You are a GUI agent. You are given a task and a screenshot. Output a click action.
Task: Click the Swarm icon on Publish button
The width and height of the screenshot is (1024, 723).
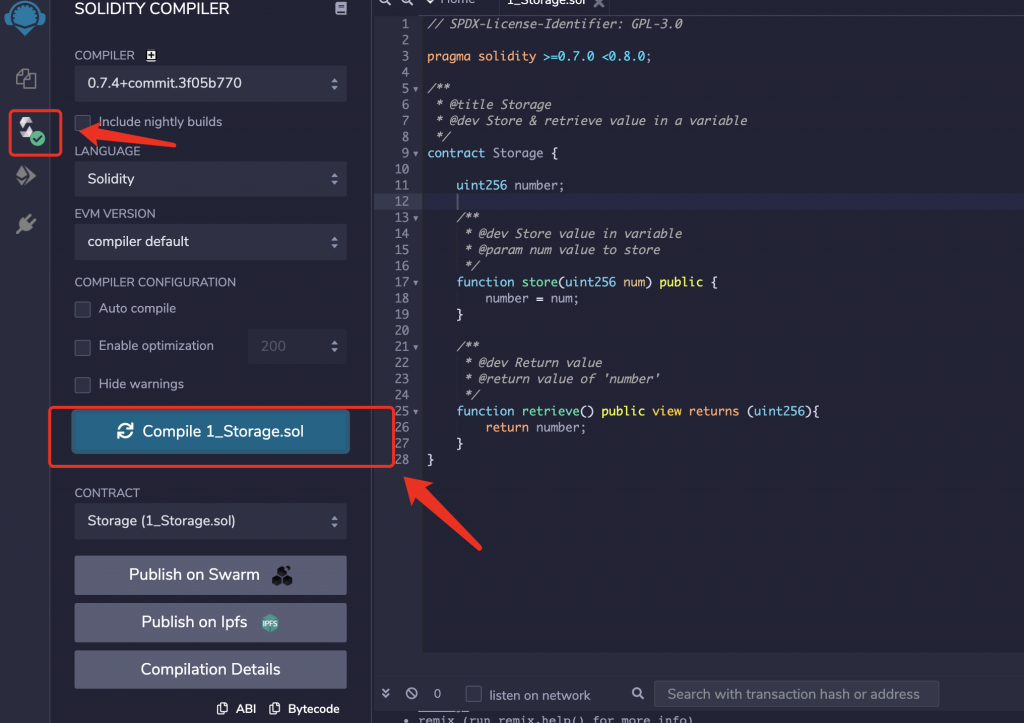tap(282, 575)
